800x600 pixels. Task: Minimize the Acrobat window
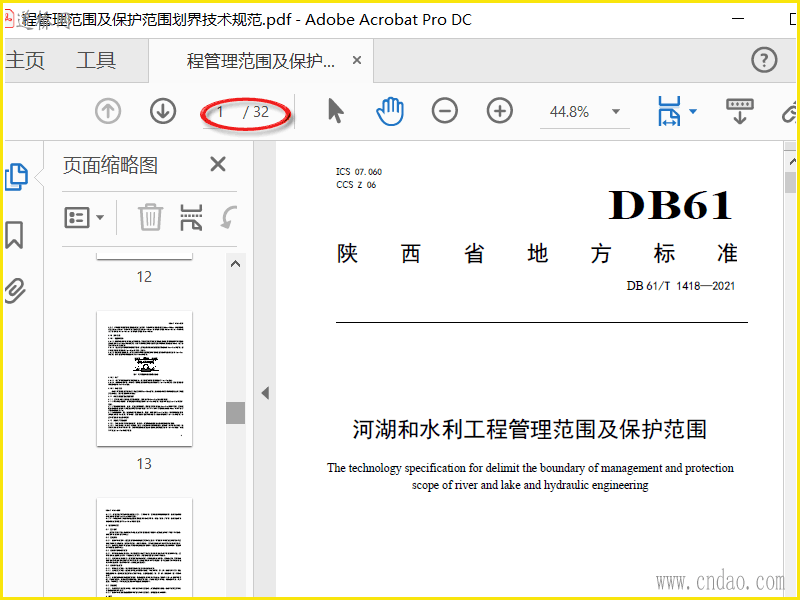[738, 19]
